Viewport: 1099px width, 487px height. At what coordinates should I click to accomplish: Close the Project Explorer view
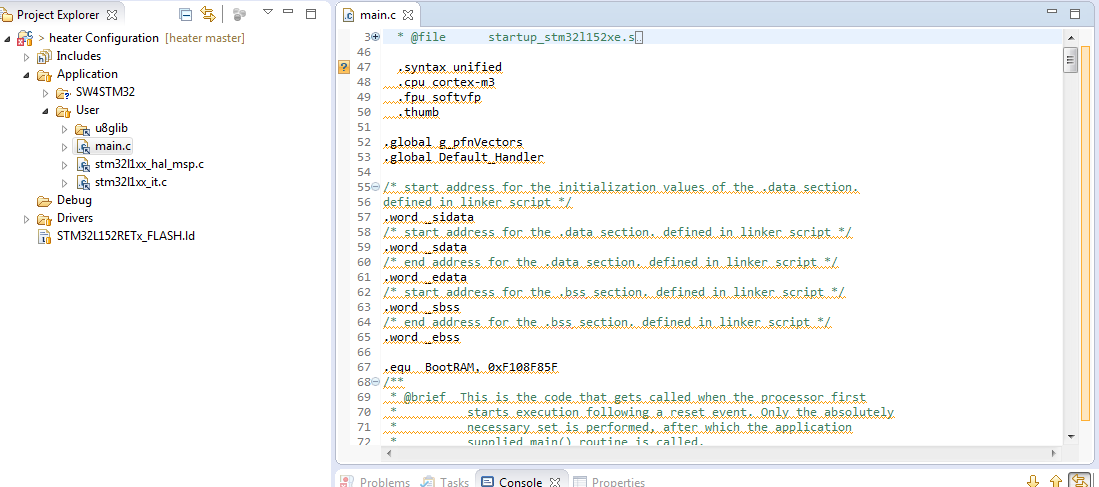point(112,15)
